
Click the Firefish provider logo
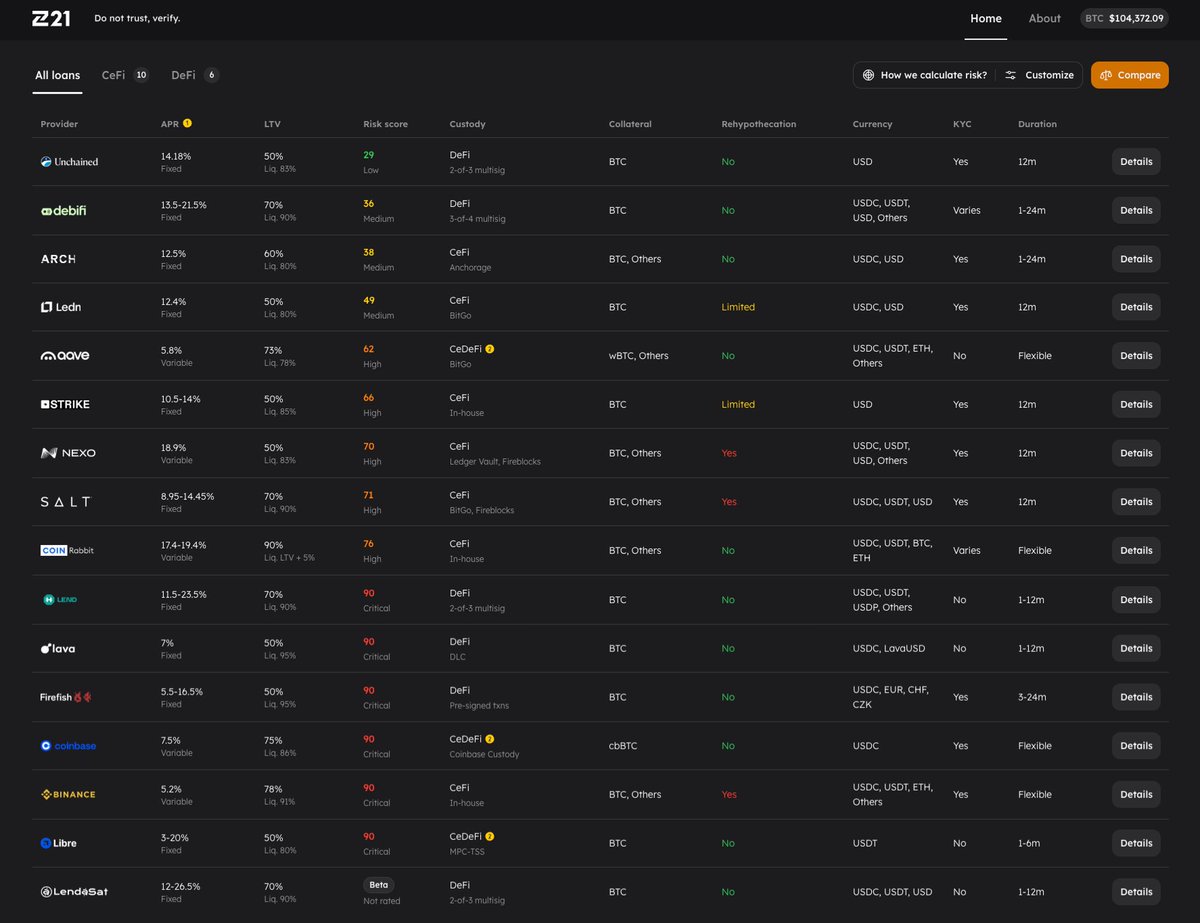click(x=65, y=697)
